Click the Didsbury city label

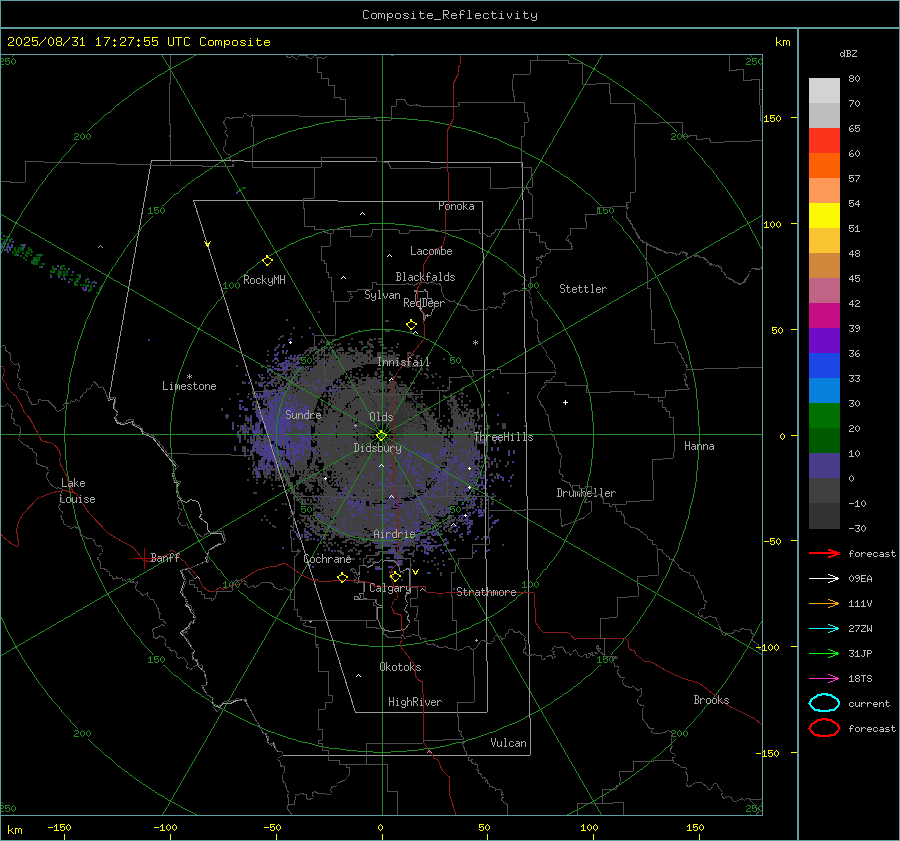coord(377,448)
